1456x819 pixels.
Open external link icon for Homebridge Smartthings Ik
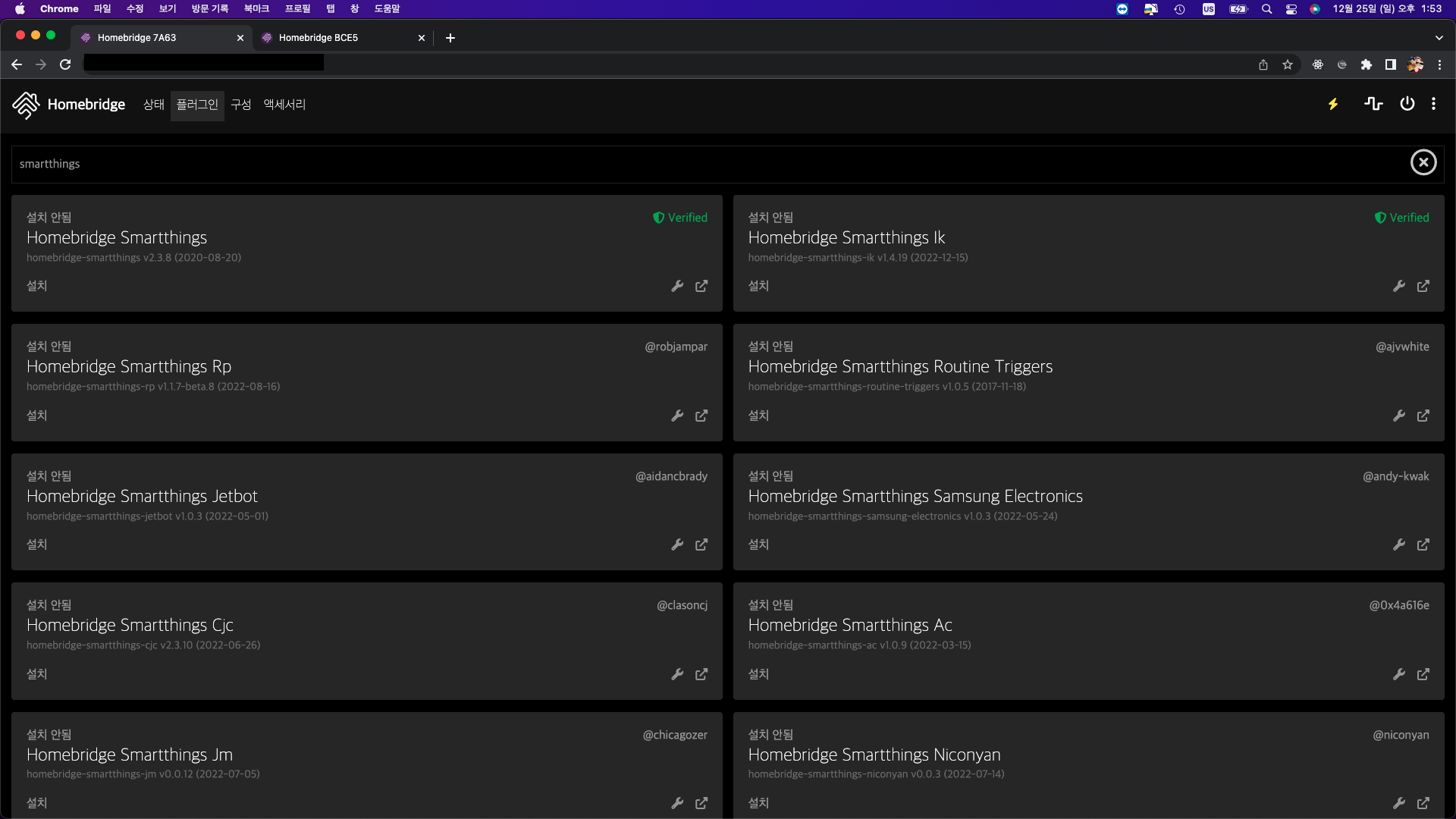point(1423,286)
